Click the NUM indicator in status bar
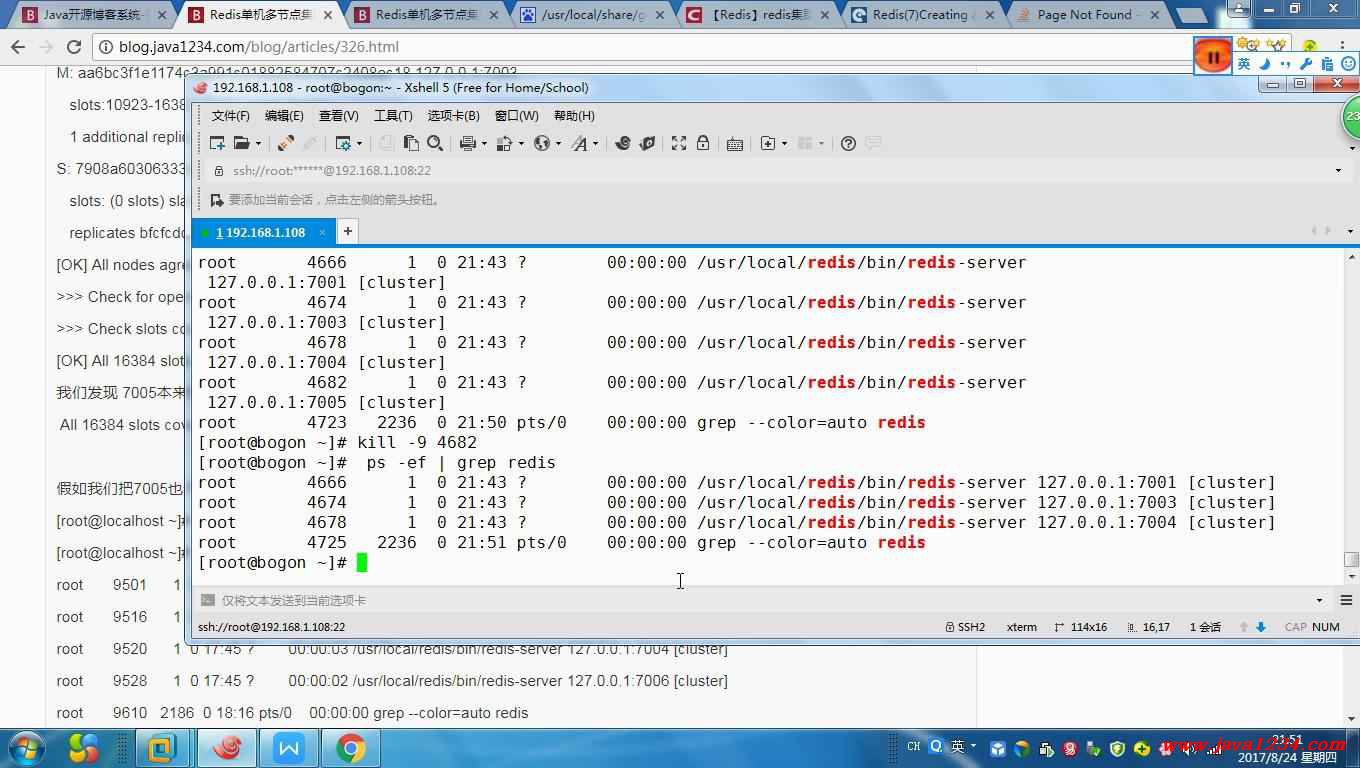 pyautogui.click(x=1326, y=627)
